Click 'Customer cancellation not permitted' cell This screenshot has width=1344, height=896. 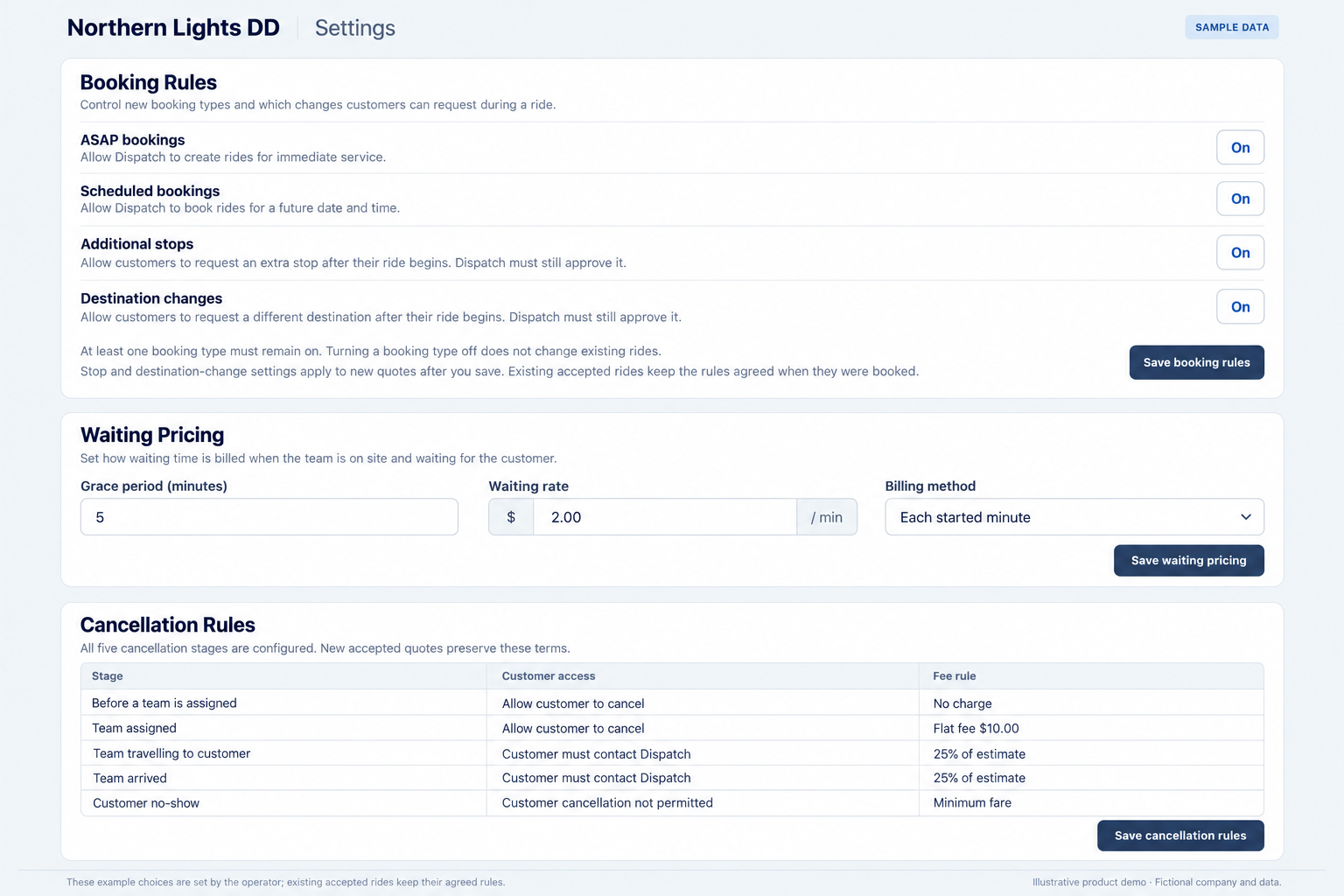click(x=607, y=802)
